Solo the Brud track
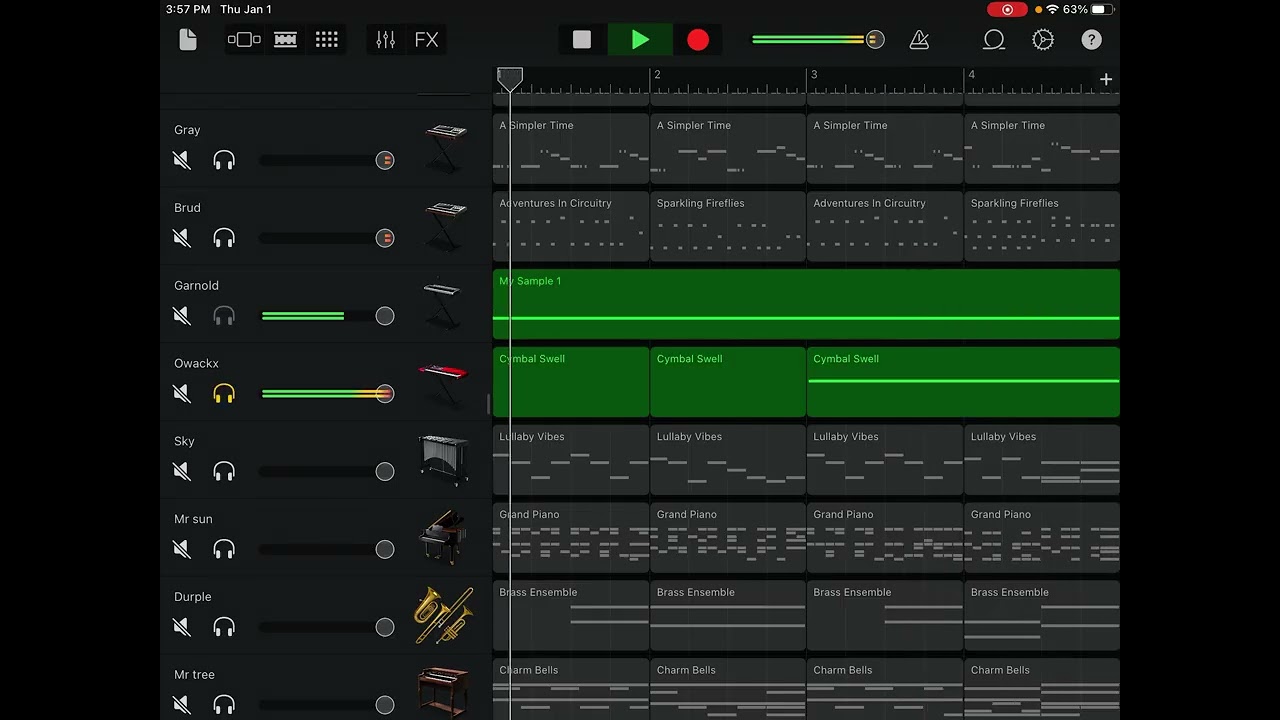1280x720 pixels. click(x=224, y=238)
